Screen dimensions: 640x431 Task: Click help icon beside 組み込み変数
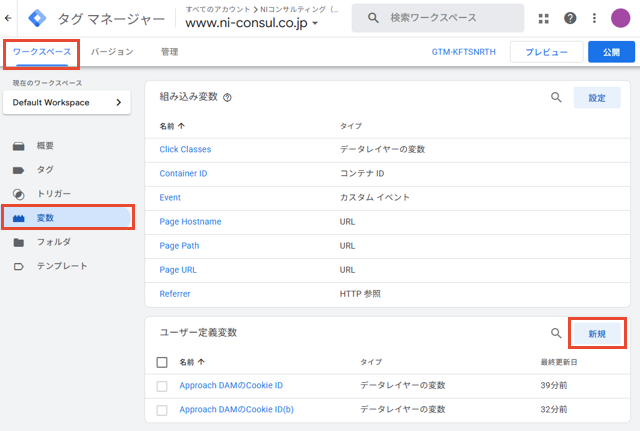(227, 97)
